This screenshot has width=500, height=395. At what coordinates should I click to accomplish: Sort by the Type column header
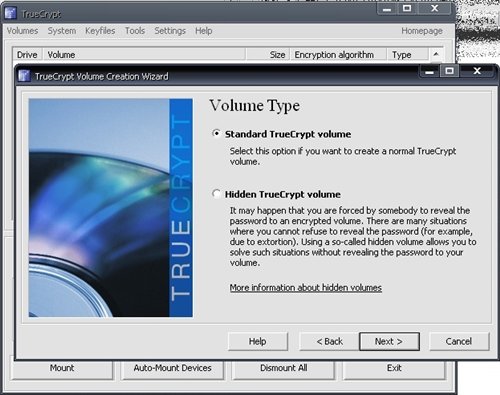coord(407,54)
